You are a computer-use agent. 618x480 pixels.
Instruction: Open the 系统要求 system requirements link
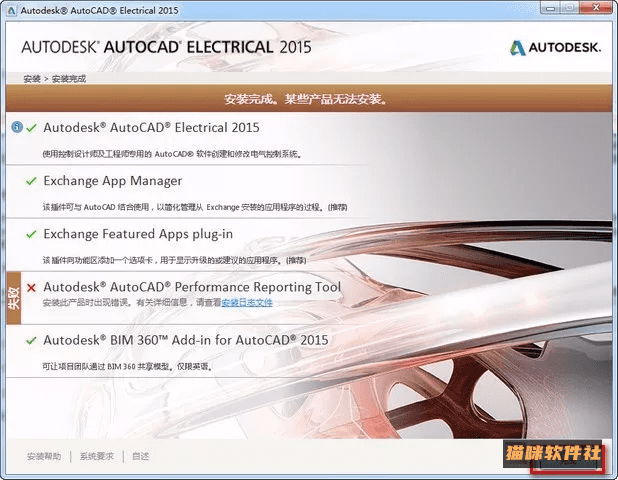coord(97,456)
